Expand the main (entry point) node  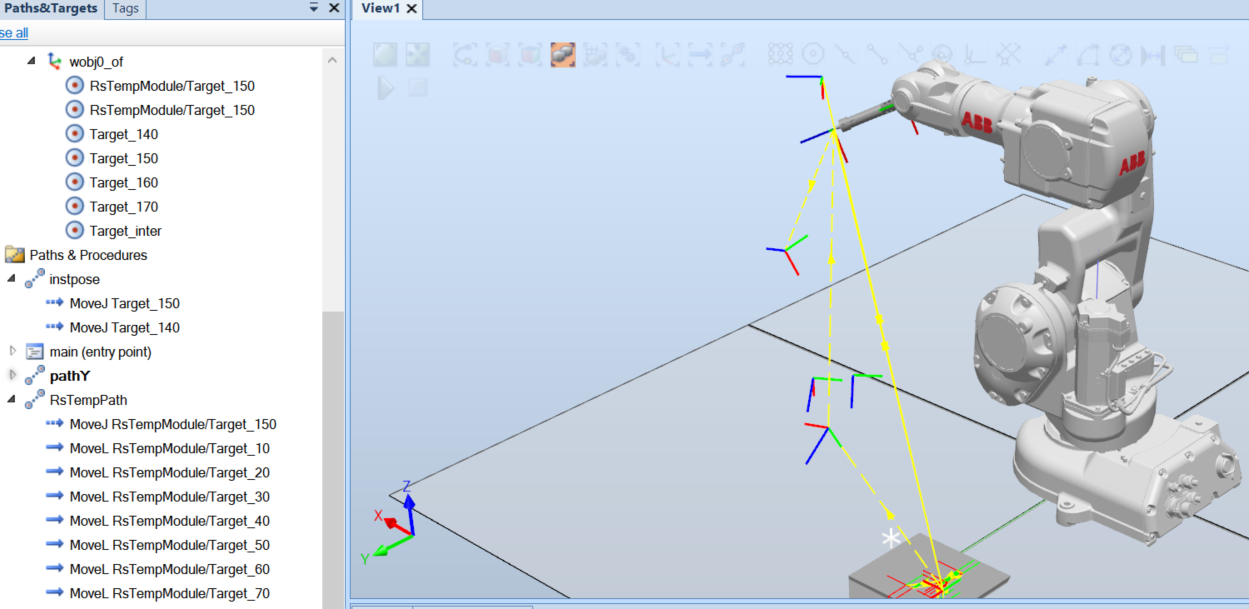click(12, 351)
